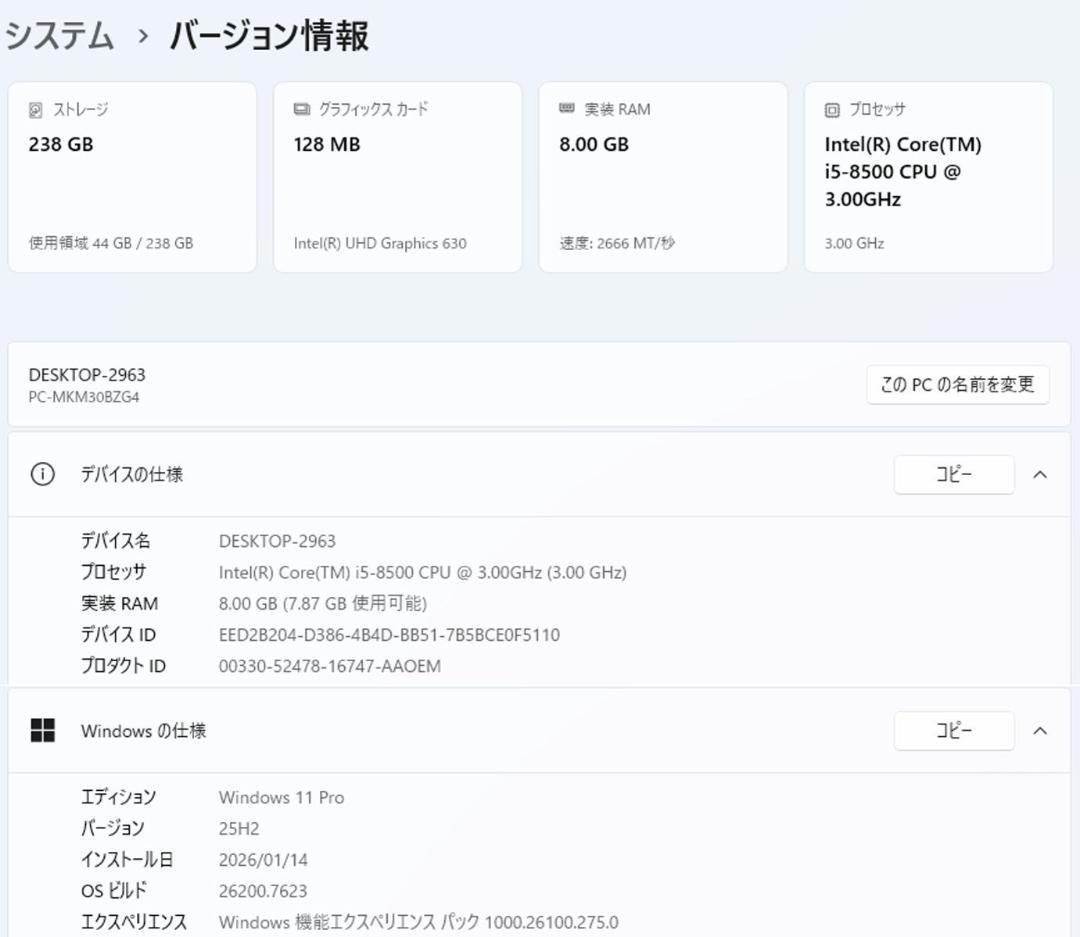Click the chevron next to デバイスの仕様 コピー
The image size is (1080, 937).
click(x=1040, y=474)
